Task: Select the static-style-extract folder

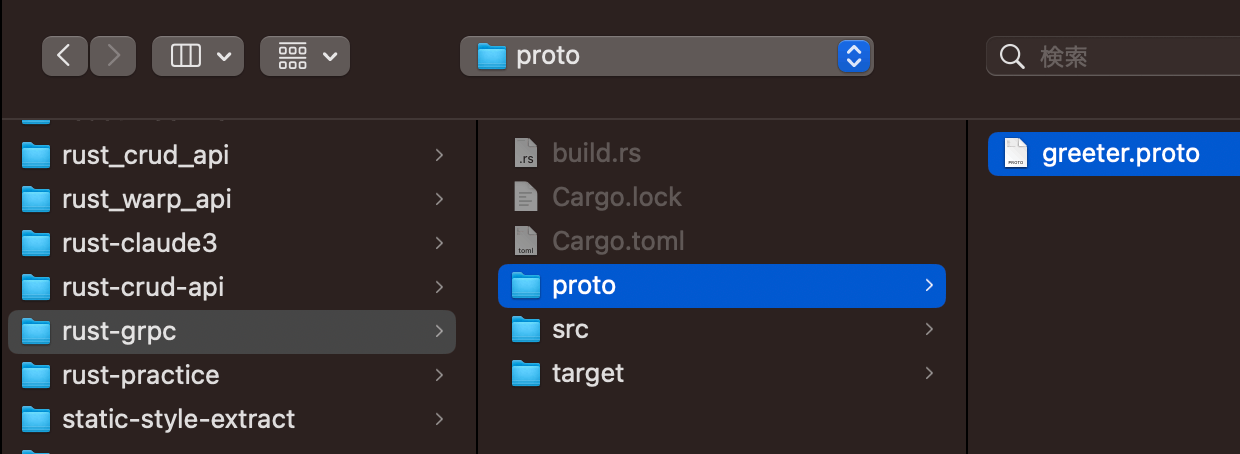Action: click(x=178, y=418)
